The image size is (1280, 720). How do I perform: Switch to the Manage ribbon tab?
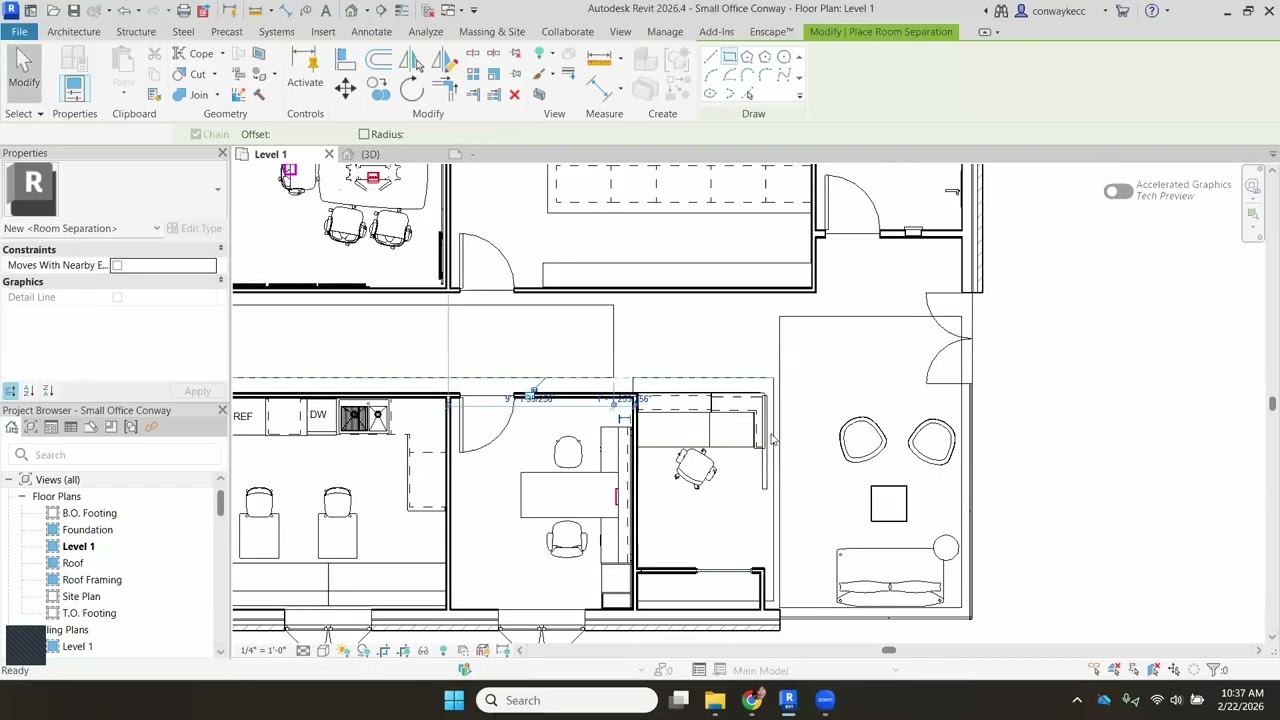(x=665, y=32)
